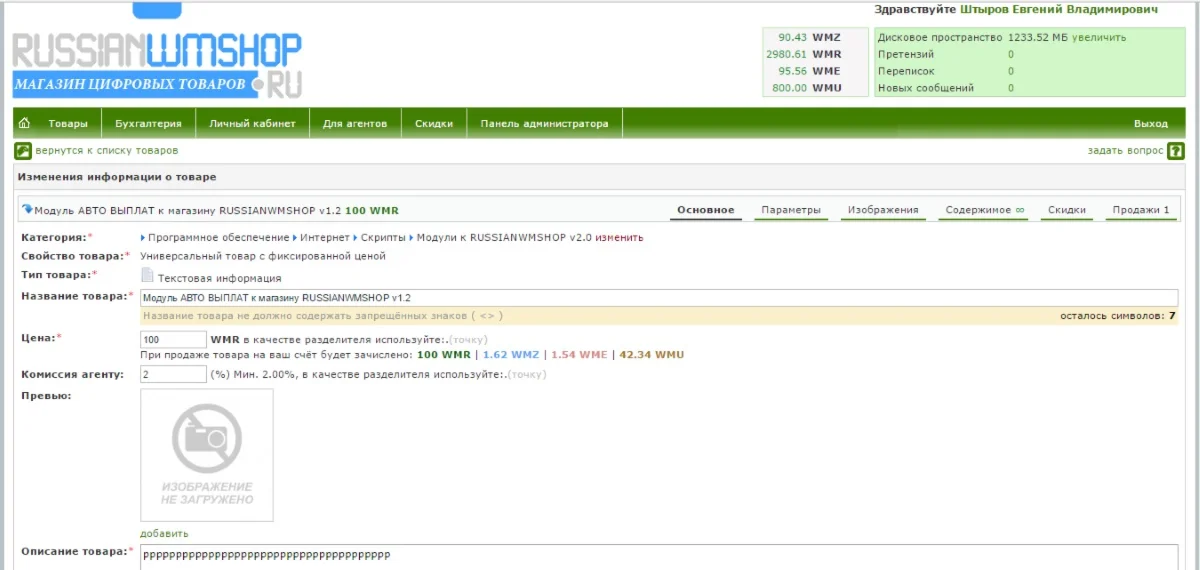Click the product icon beside the module title
The width and height of the screenshot is (1200, 570).
pos(27,210)
